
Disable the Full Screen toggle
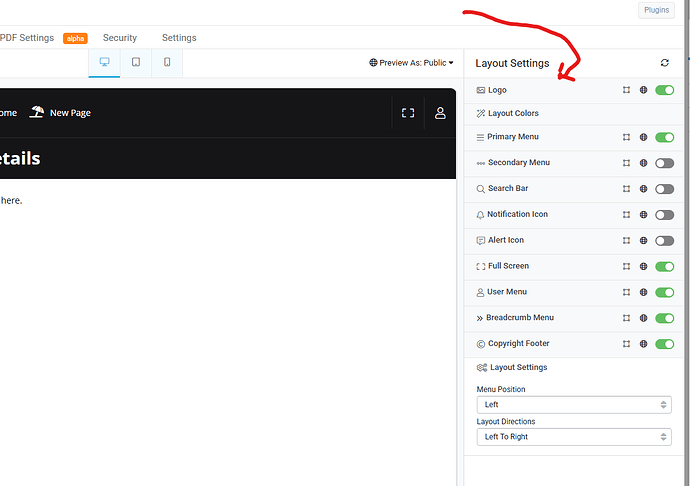pyautogui.click(x=664, y=266)
